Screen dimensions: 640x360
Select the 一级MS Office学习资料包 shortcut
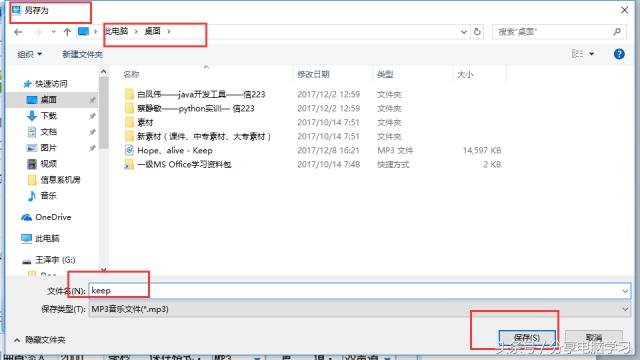(x=184, y=164)
